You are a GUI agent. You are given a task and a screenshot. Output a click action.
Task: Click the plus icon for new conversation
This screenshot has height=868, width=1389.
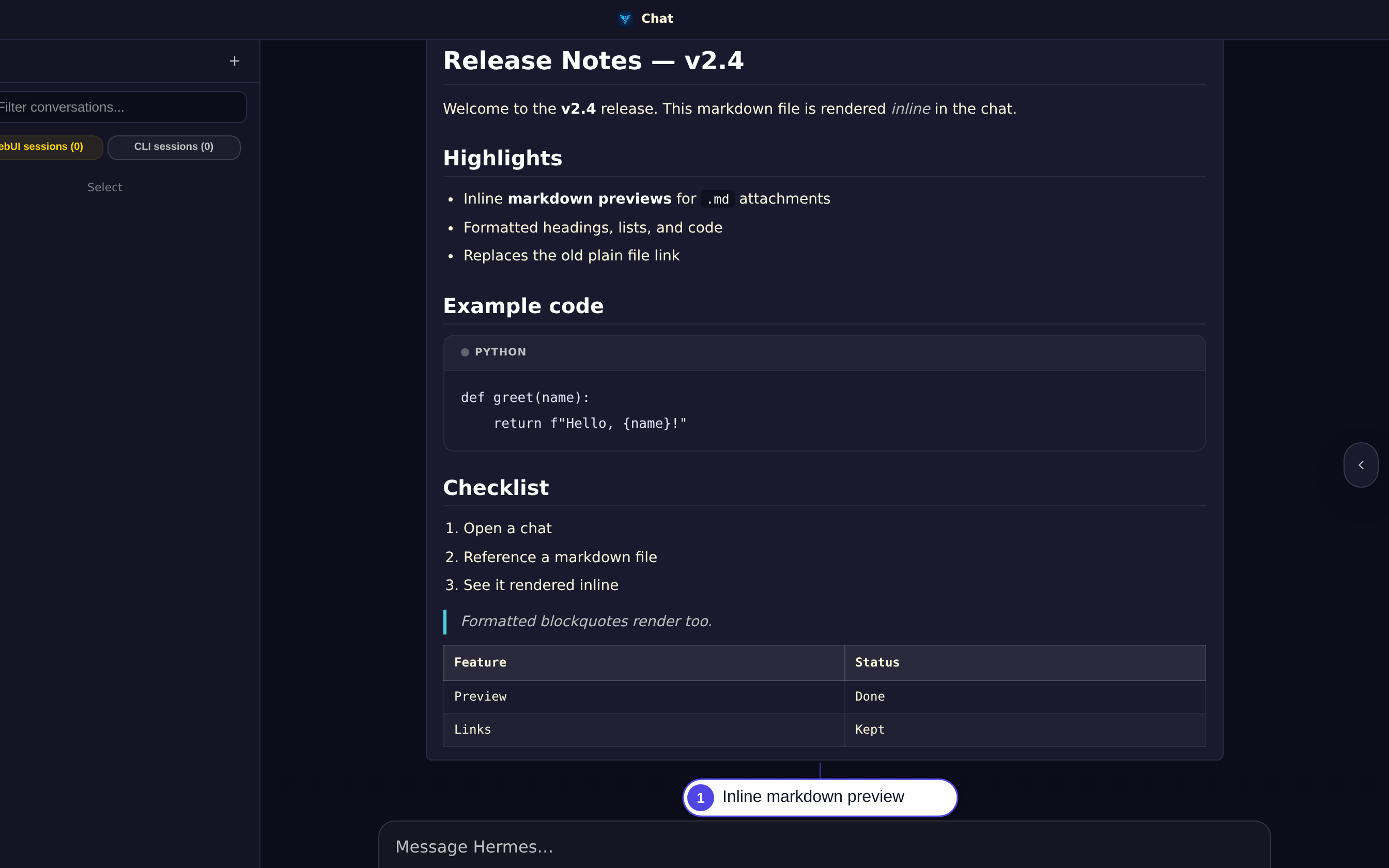click(x=234, y=61)
